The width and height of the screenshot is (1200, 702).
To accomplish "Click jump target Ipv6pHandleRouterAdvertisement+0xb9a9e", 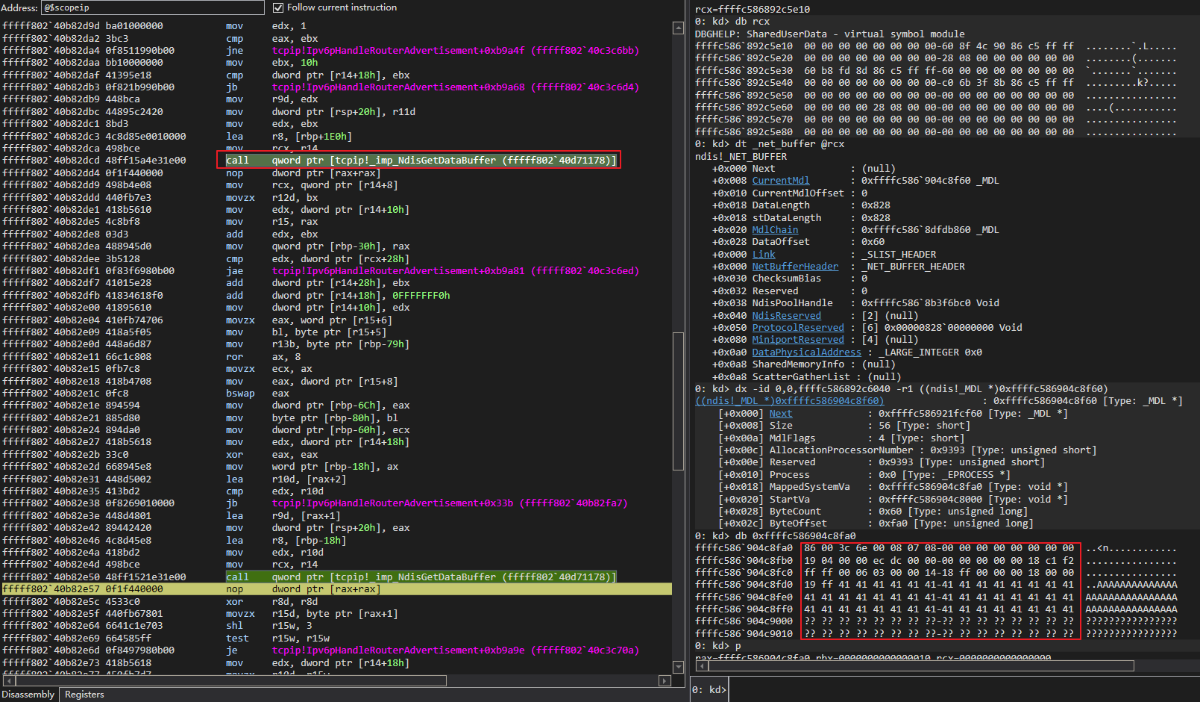I will (455, 650).
